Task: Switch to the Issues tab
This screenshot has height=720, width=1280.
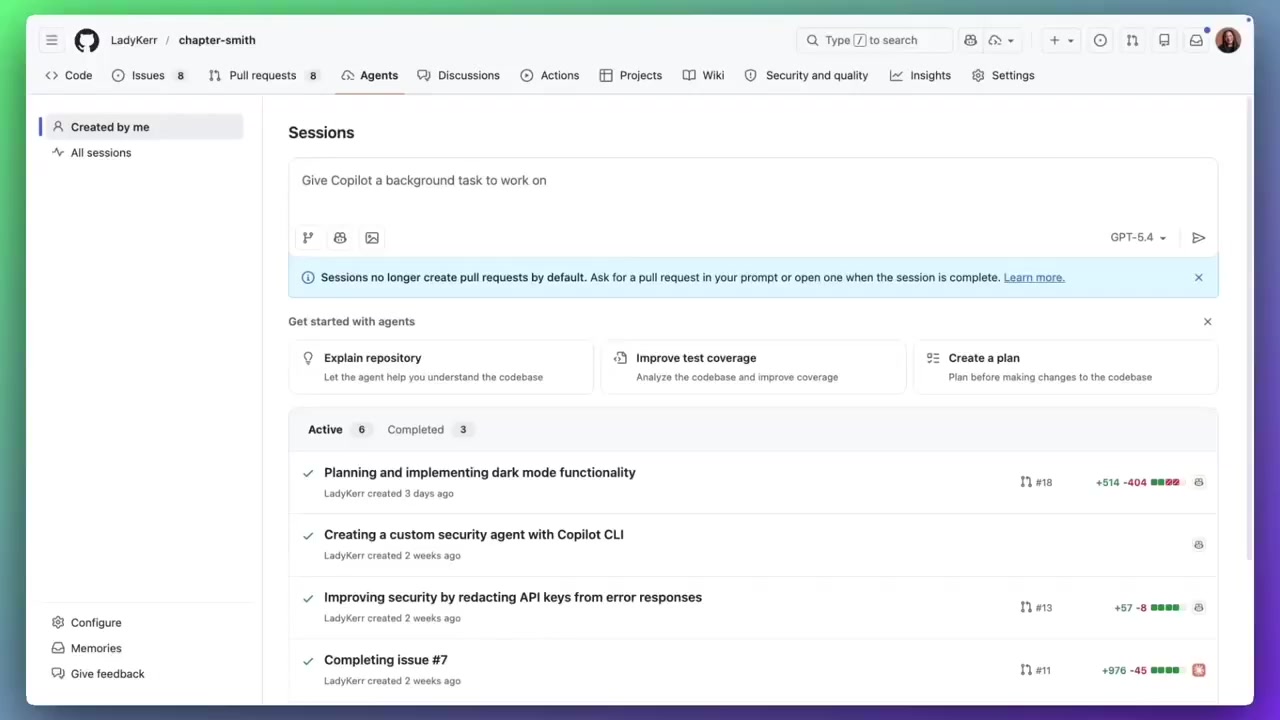Action: click(149, 75)
